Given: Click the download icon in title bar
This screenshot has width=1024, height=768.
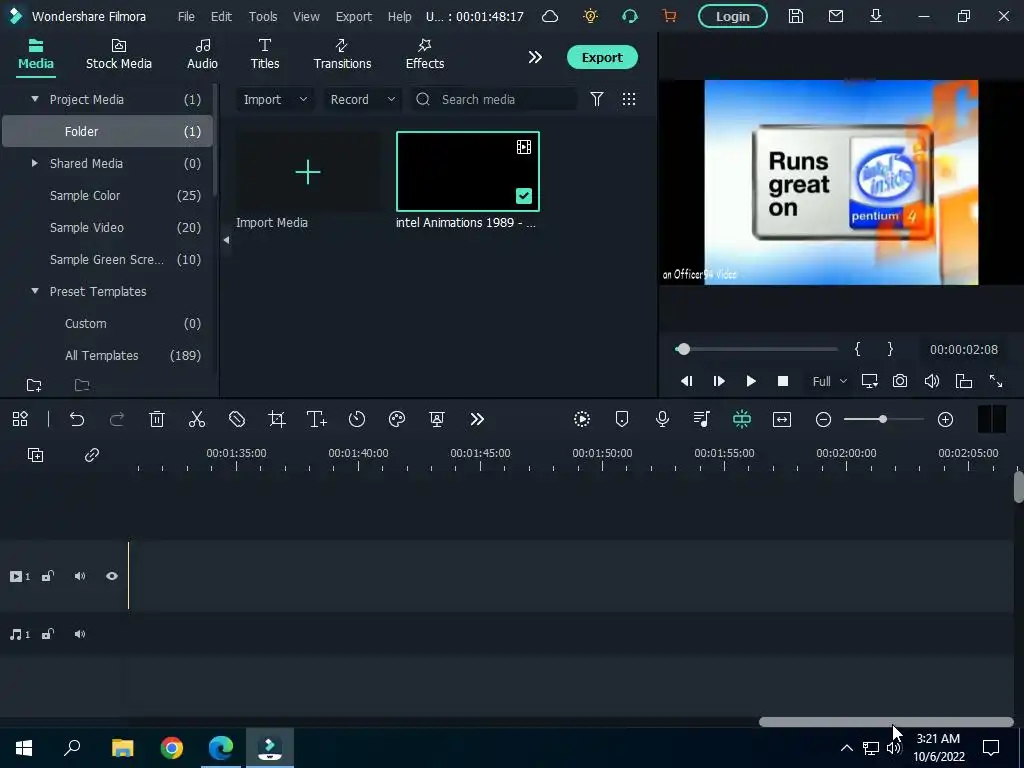Looking at the screenshot, I should pos(876,16).
